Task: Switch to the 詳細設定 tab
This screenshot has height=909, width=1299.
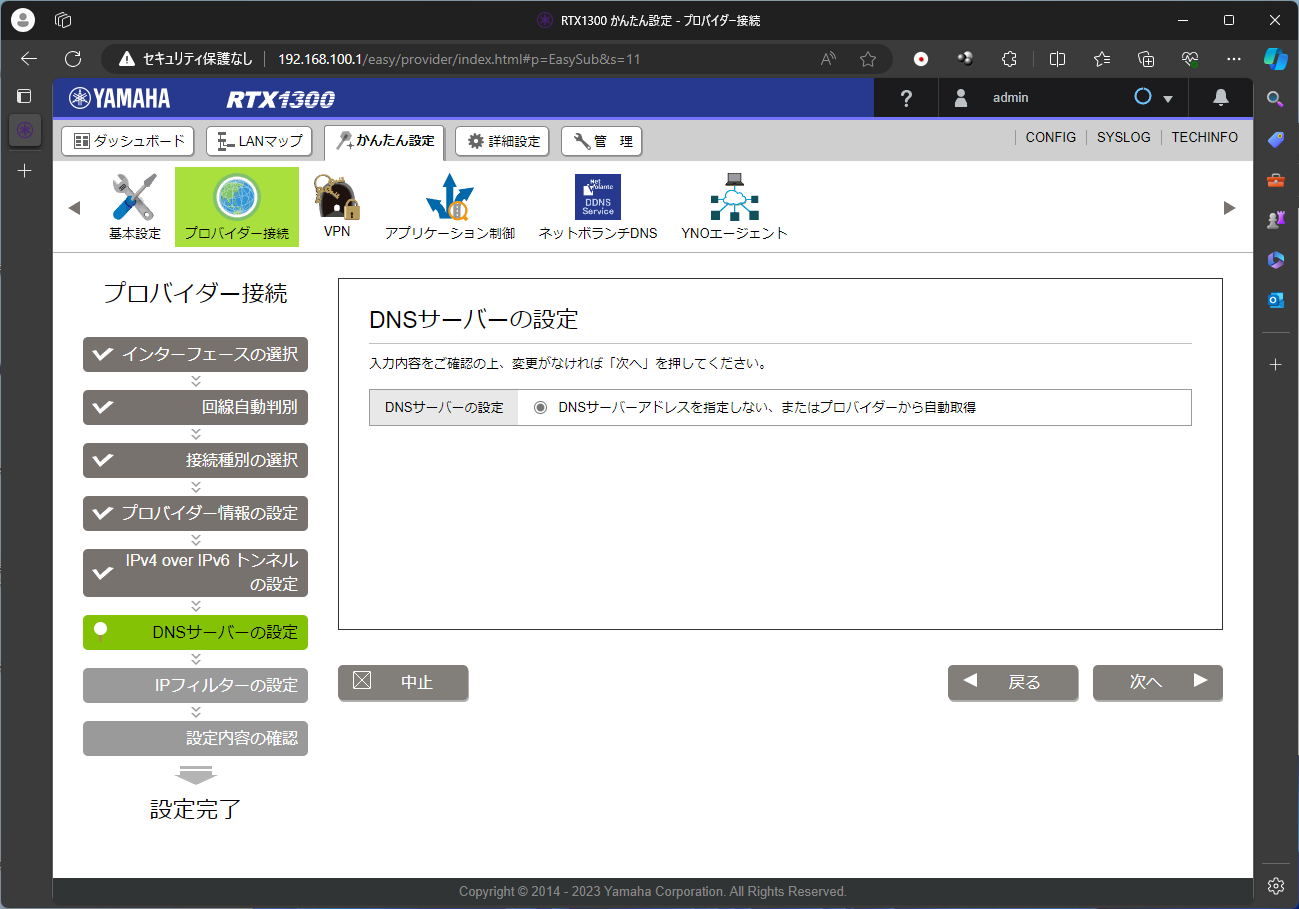Action: pos(504,141)
